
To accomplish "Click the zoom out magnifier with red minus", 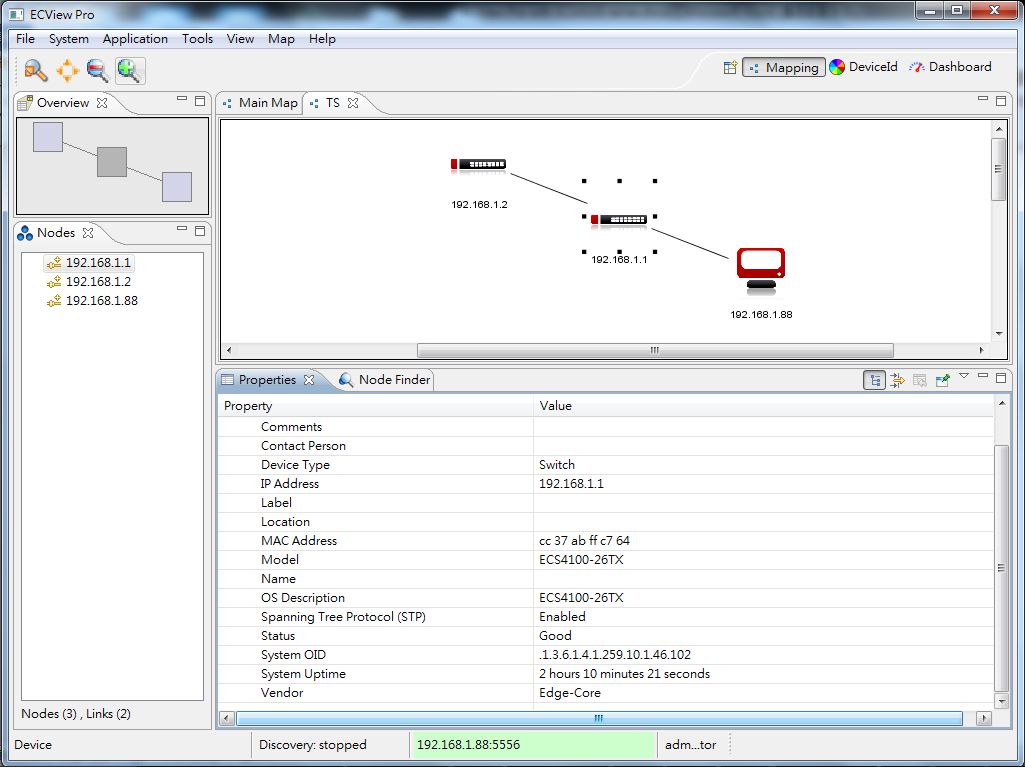I will point(98,71).
